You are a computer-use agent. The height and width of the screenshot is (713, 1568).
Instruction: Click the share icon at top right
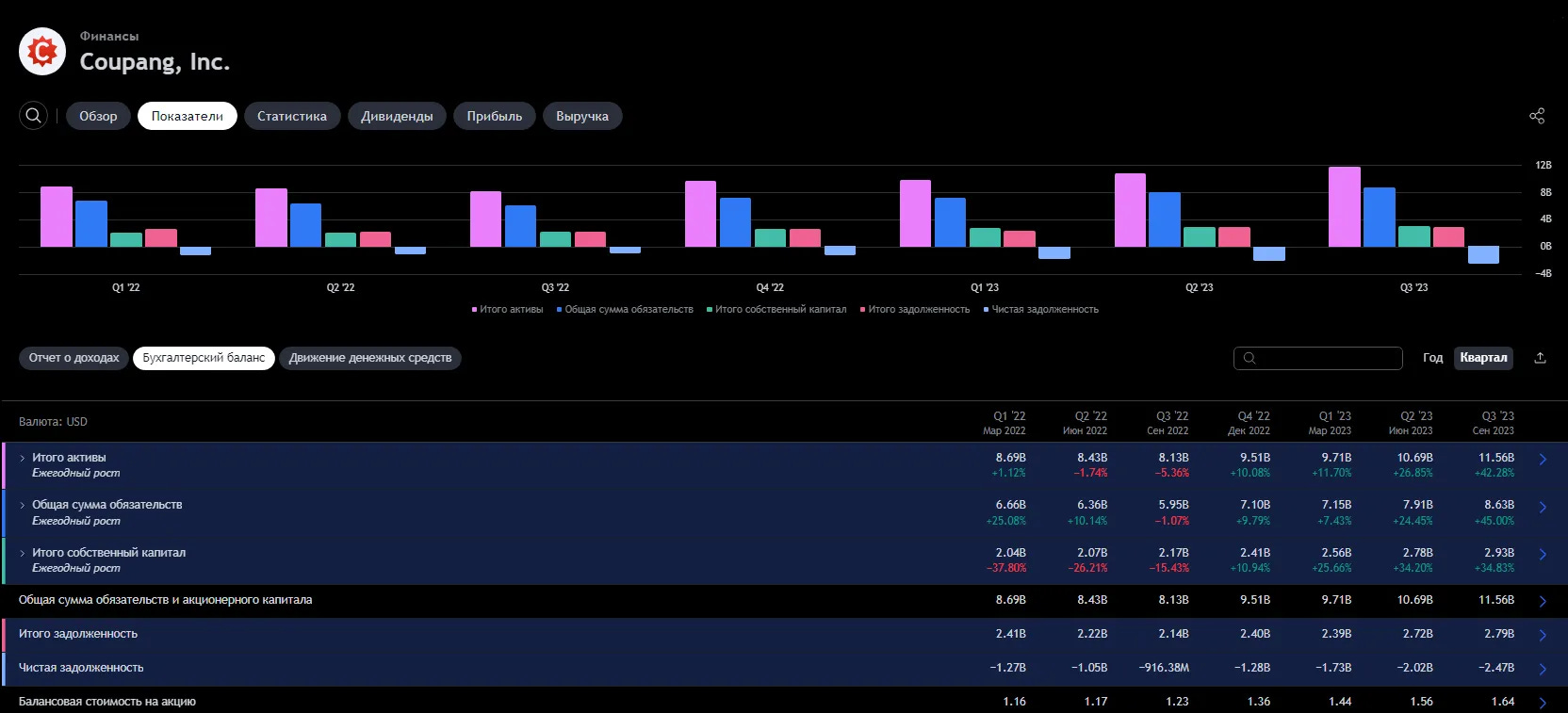(x=1537, y=116)
